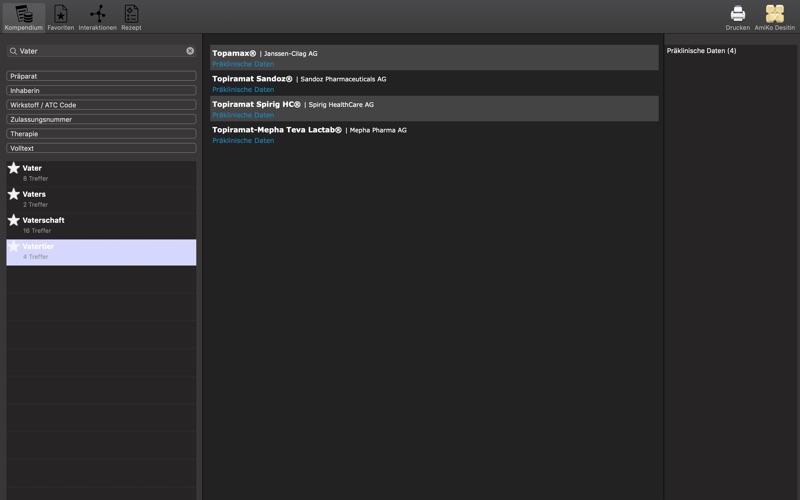Select the Volltext search filter
The width and height of the screenshot is (800, 500).
101,148
